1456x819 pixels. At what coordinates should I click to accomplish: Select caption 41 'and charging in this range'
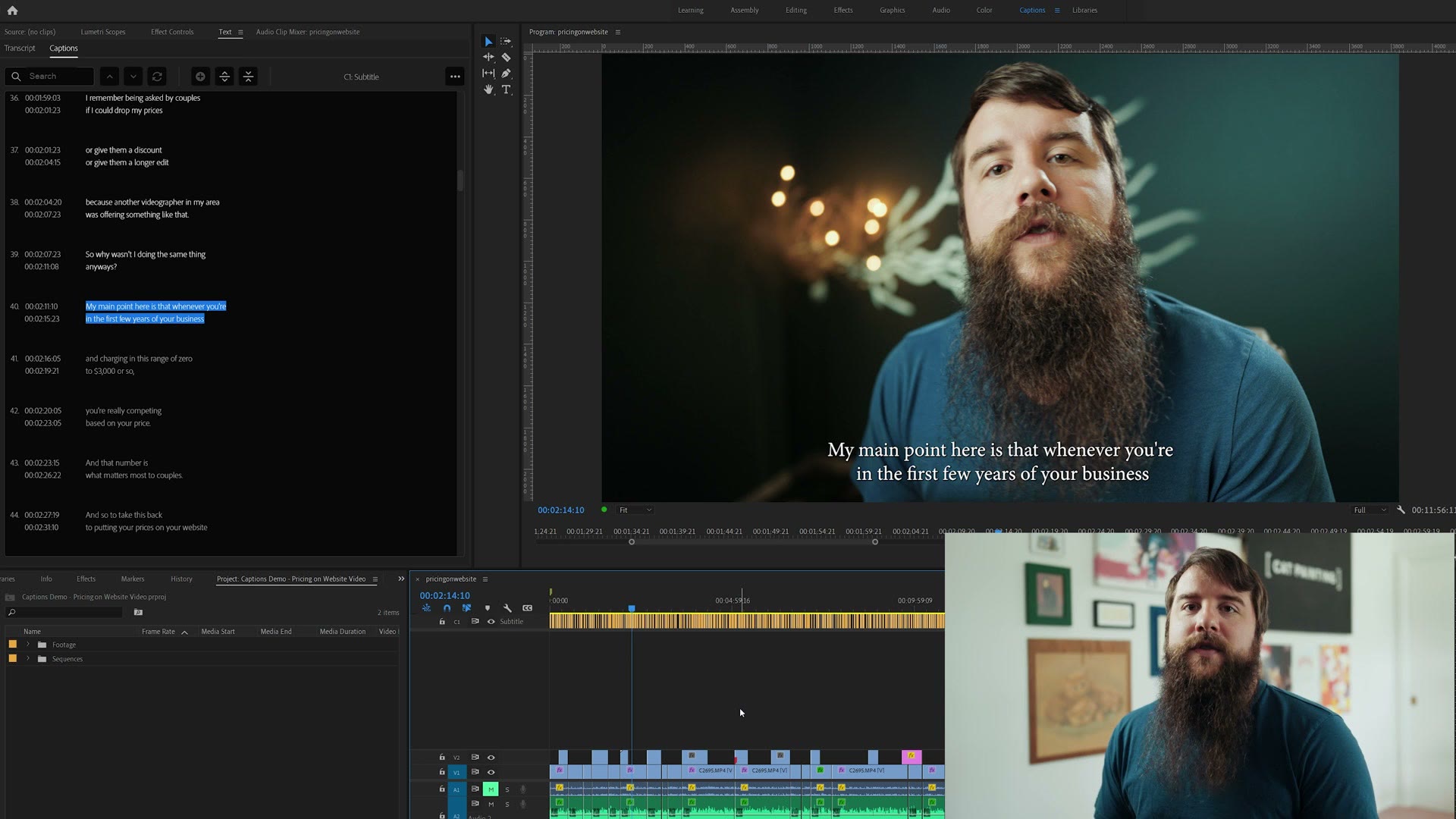click(139, 365)
